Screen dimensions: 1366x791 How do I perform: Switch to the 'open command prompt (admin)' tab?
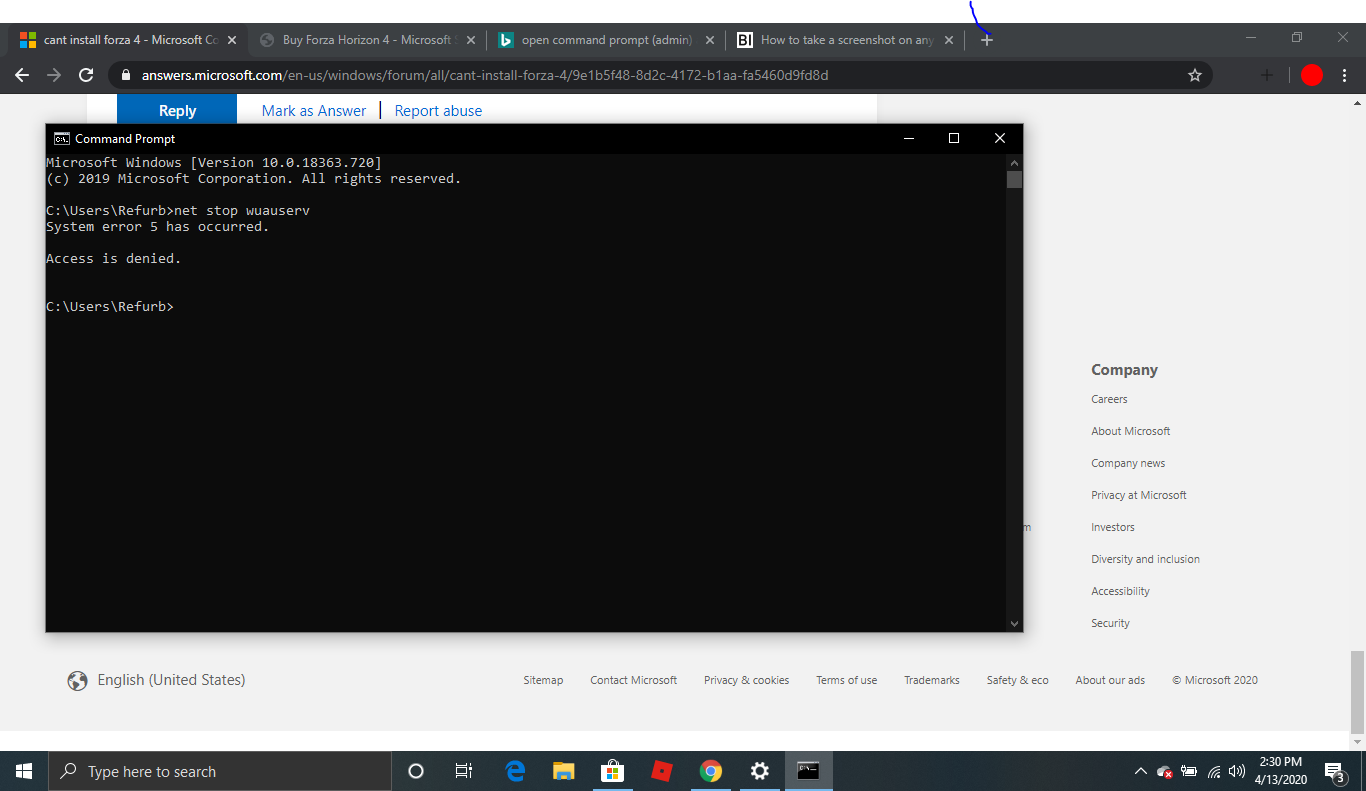coord(605,40)
